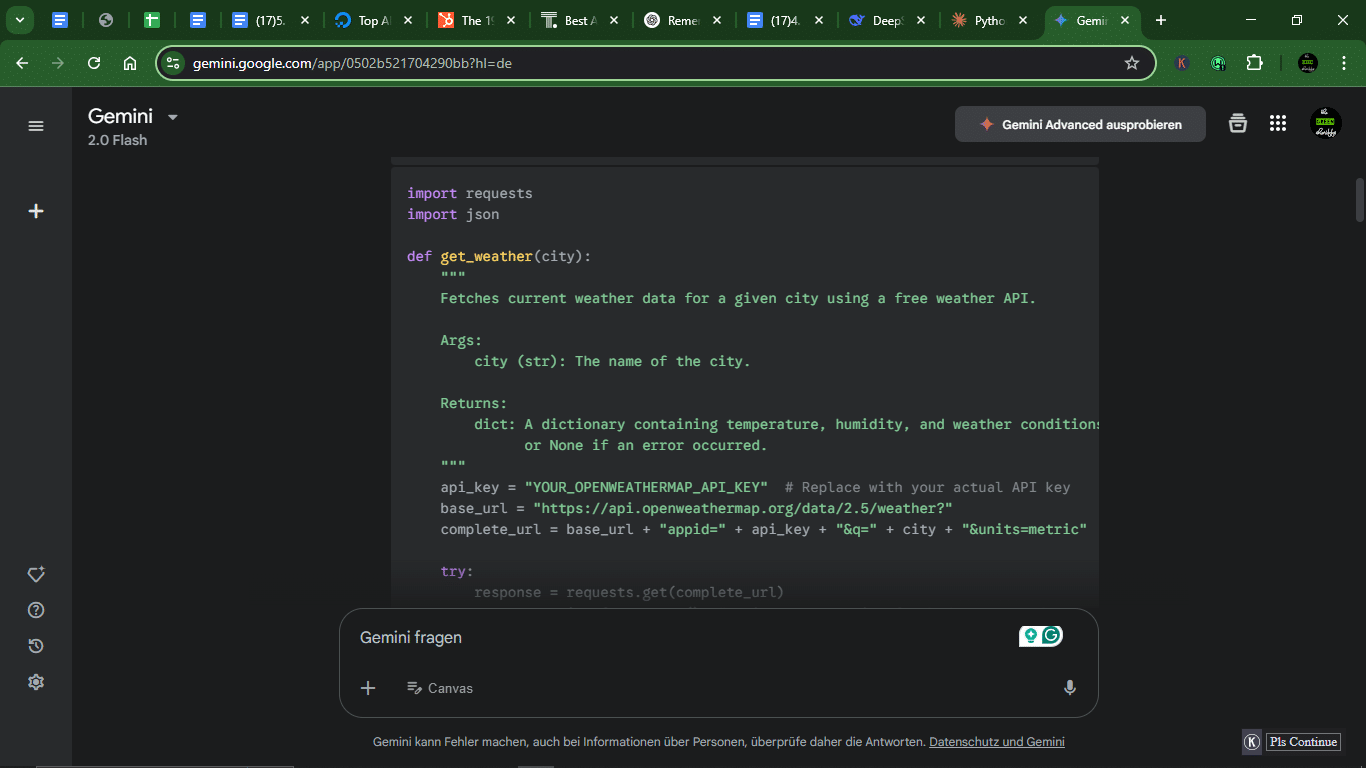Screen dimensions: 1366x768
Task: Click the green lightbulb icon in prompt box
Action: 1030,635
